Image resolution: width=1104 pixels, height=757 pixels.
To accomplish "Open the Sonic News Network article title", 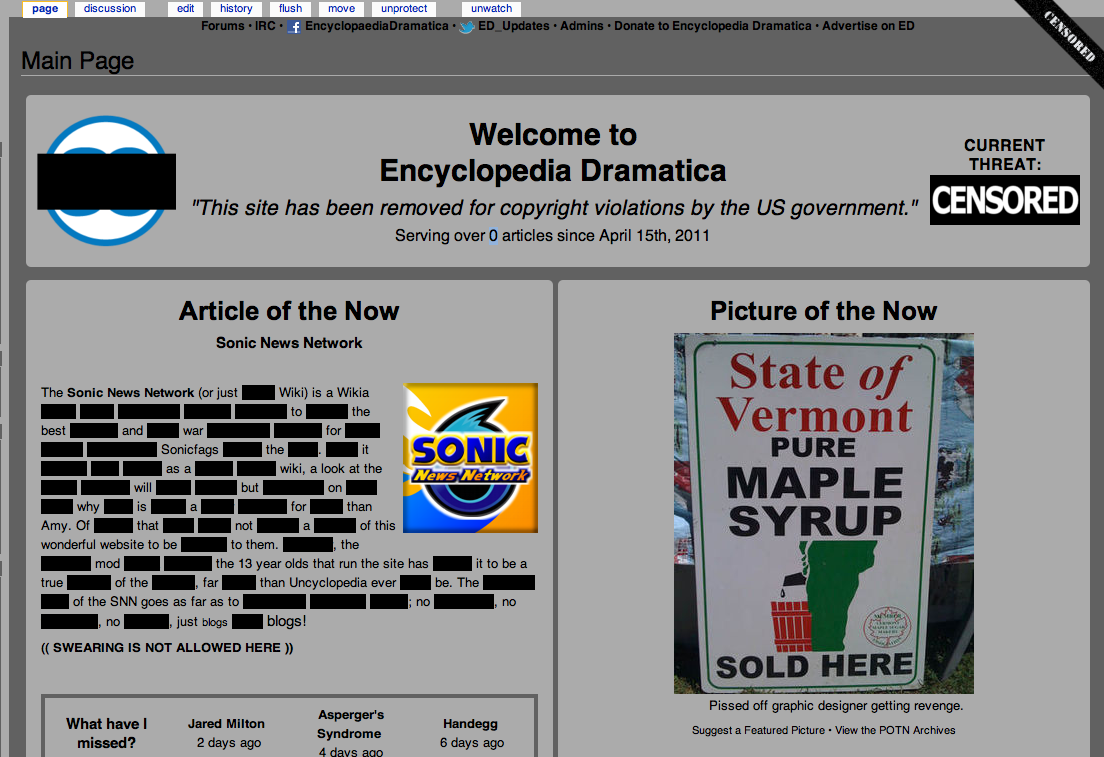I will (289, 343).
